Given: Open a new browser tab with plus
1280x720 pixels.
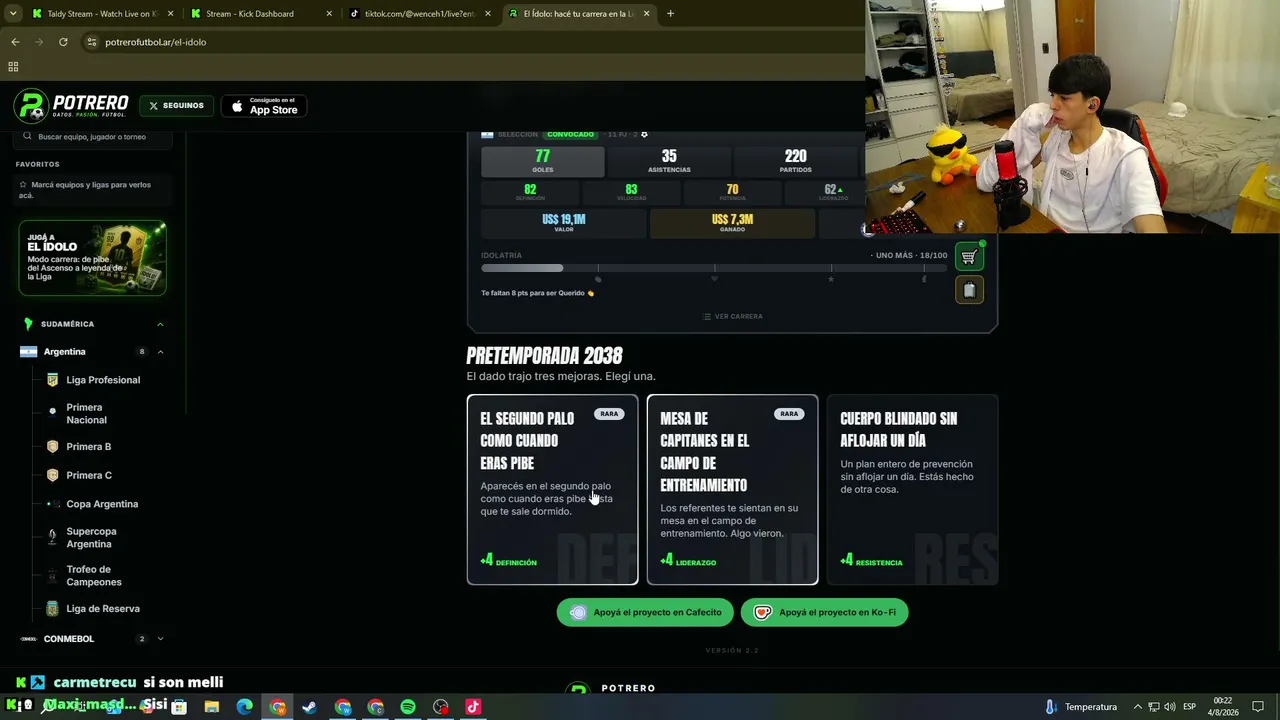Looking at the screenshot, I should click(x=670, y=14).
